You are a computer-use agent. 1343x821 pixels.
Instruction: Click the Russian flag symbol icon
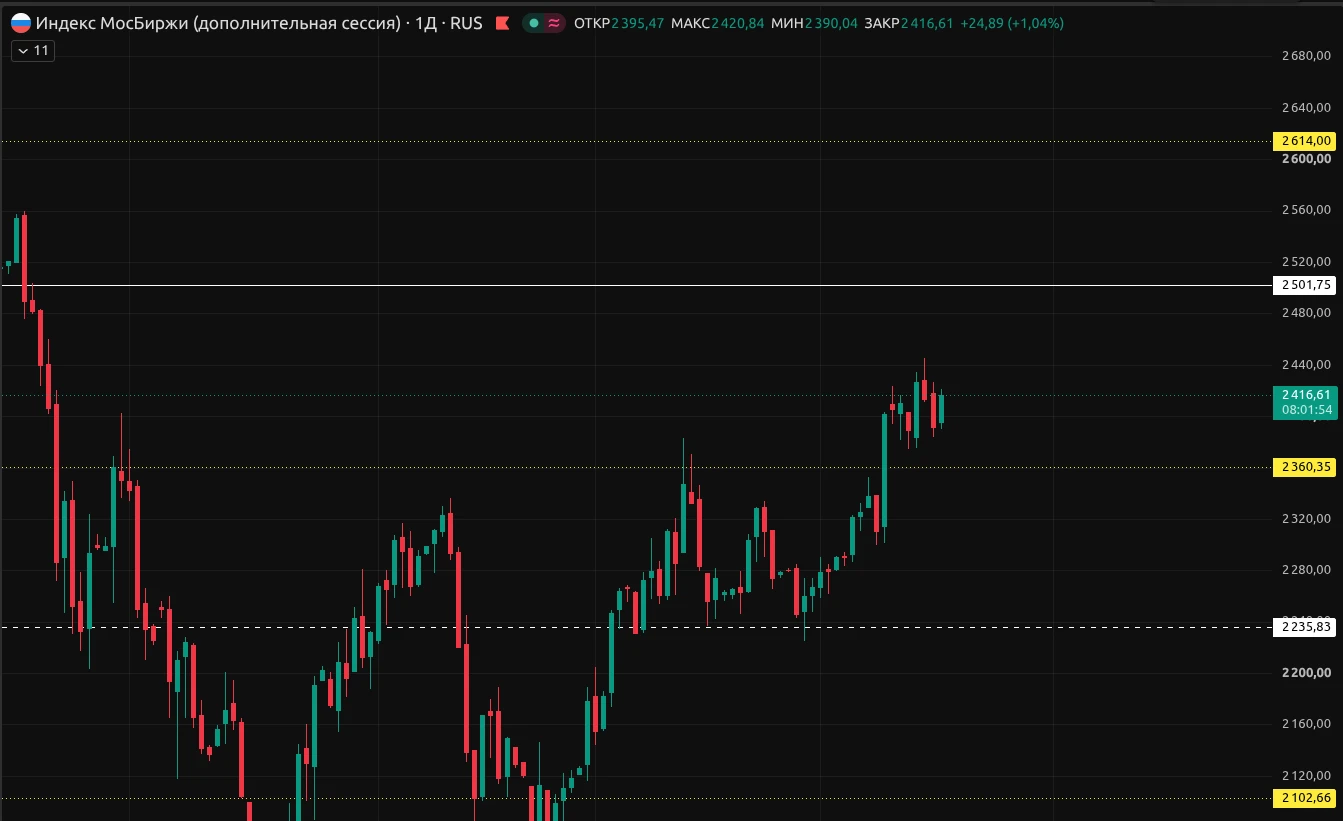pos(21,23)
